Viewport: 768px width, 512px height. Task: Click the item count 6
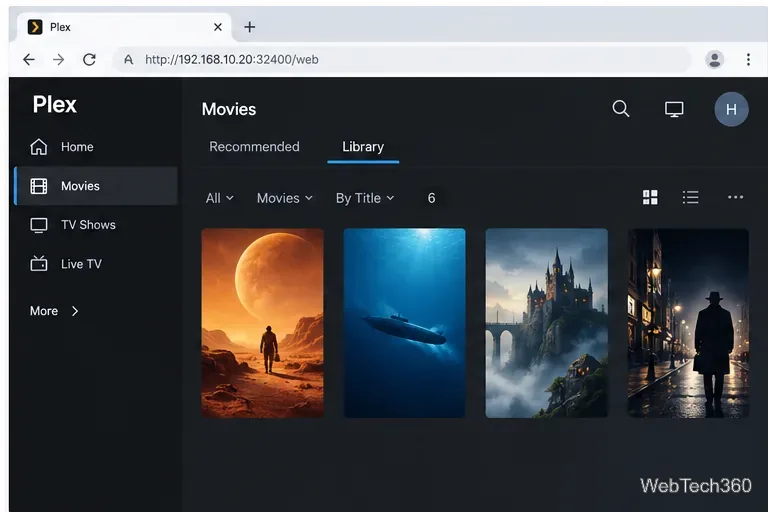(431, 198)
